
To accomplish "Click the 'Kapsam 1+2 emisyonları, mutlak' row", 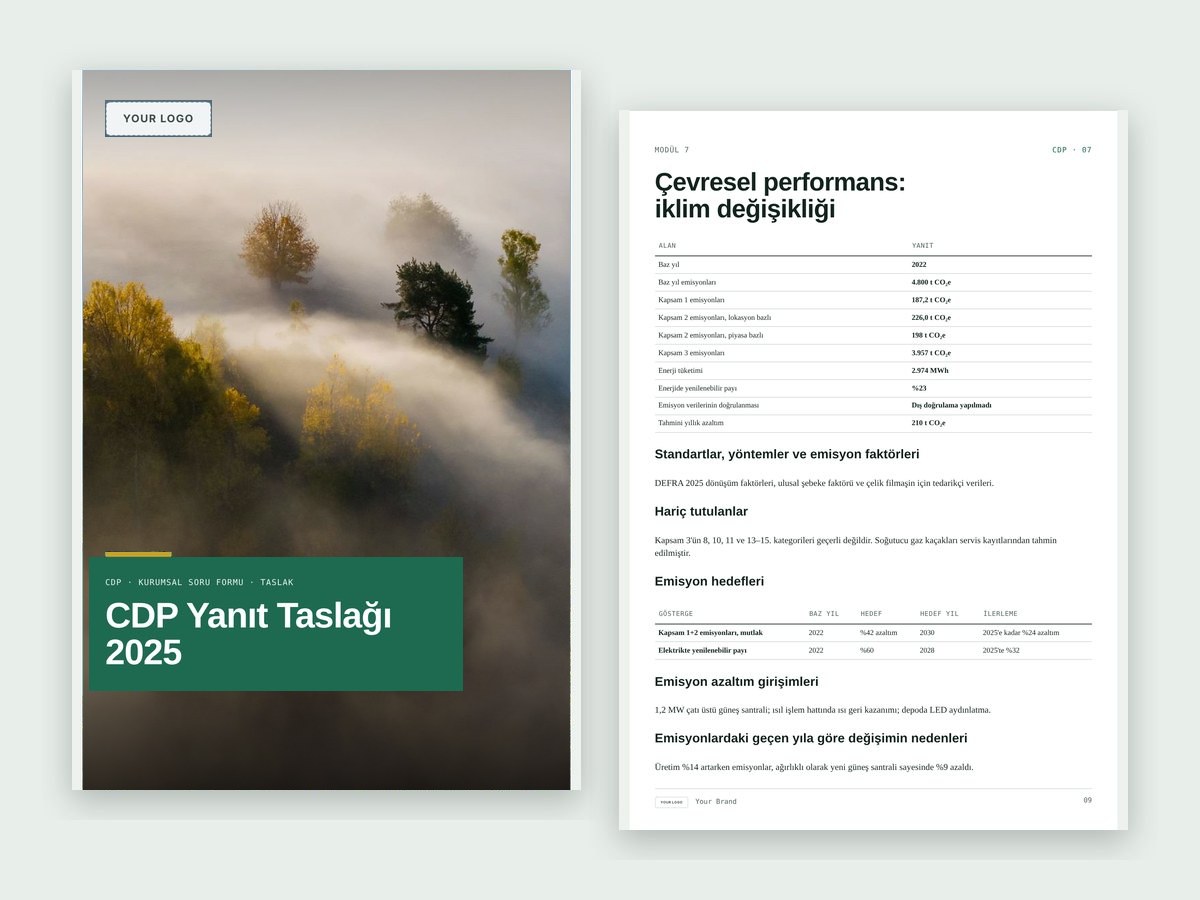I will 873,633.
